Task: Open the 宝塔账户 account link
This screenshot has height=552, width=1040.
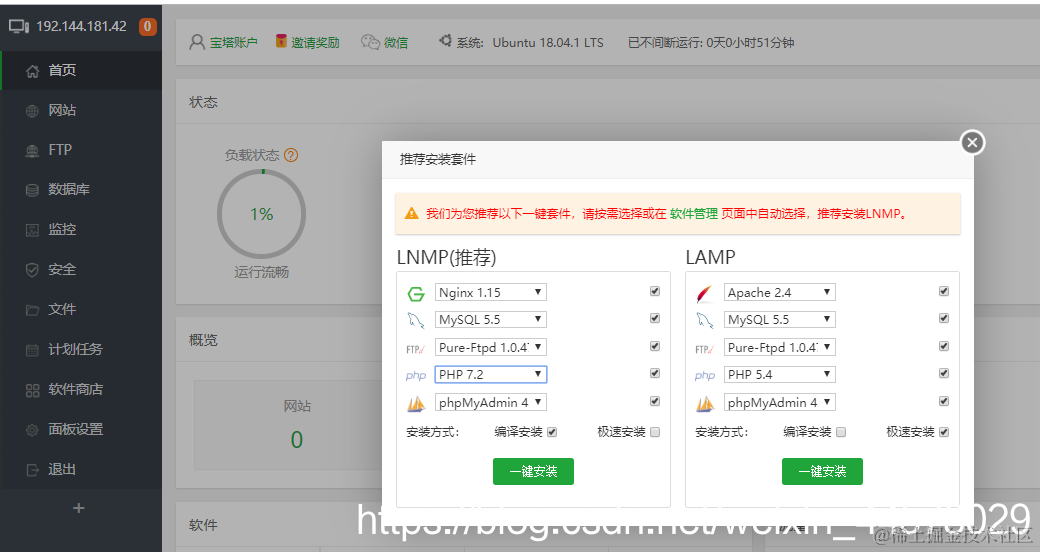Action: click(x=233, y=42)
